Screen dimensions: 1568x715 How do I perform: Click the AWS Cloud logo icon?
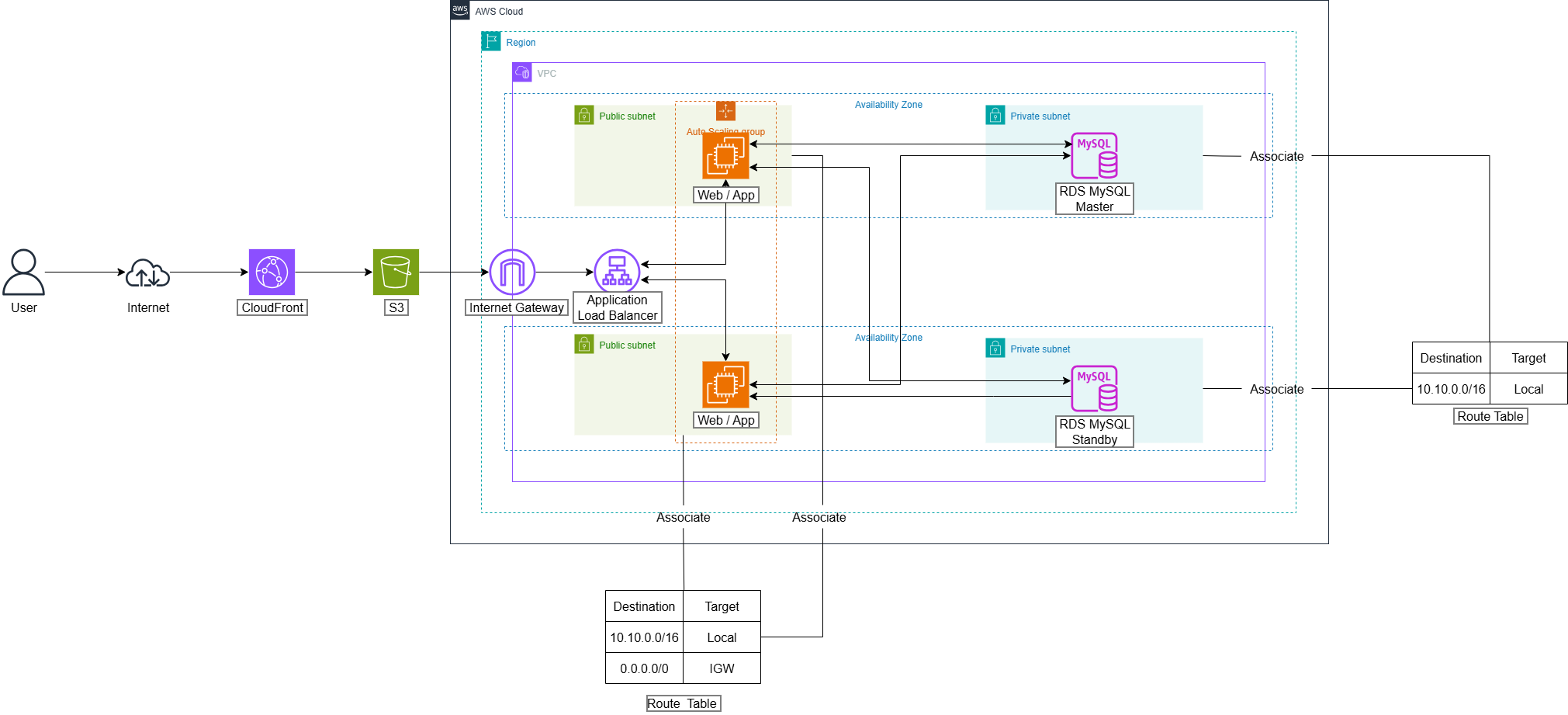point(460,10)
